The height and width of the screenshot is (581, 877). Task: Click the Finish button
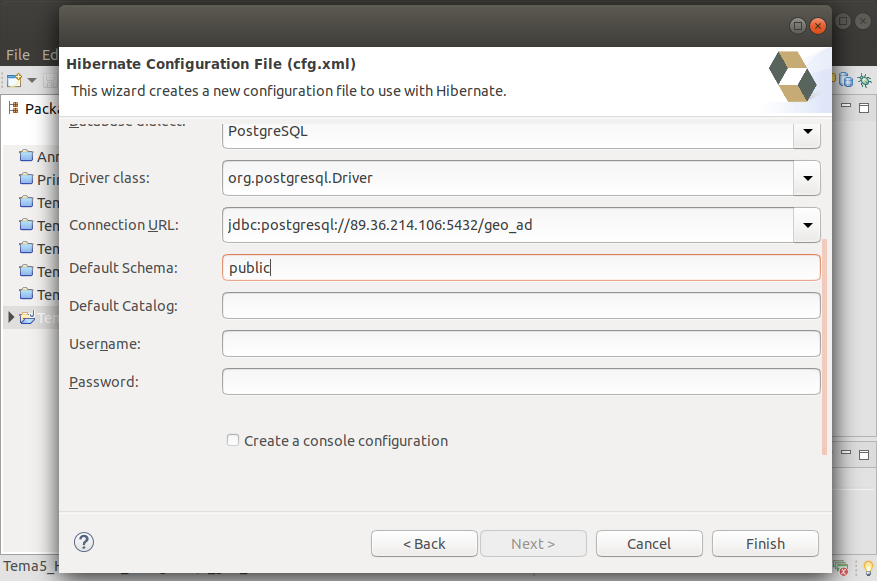click(x=765, y=544)
